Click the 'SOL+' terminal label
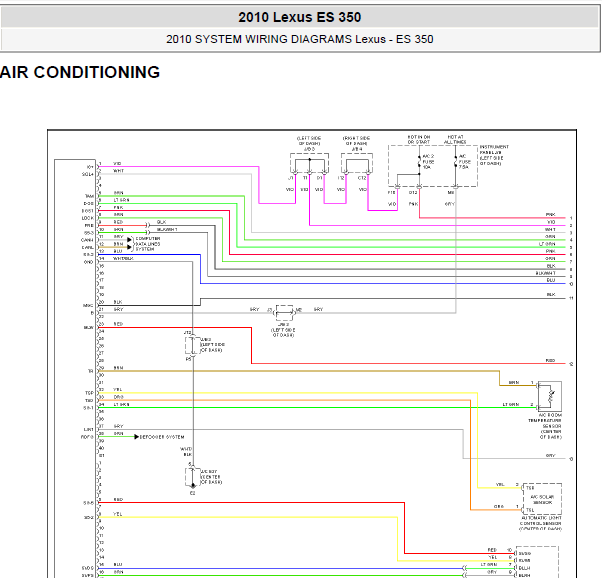 (88, 174)
